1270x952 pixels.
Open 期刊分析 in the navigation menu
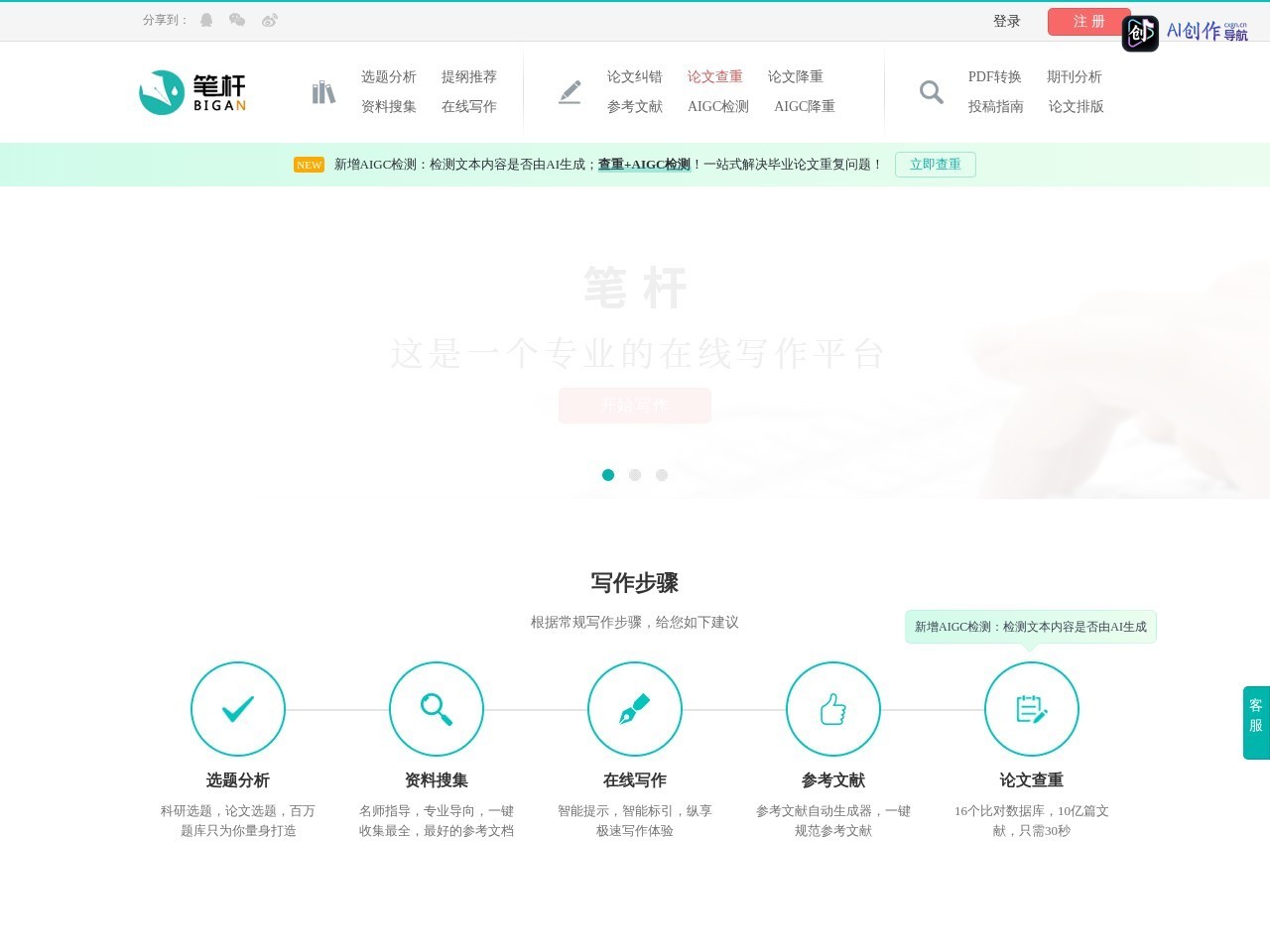(x=1075, y=76)
